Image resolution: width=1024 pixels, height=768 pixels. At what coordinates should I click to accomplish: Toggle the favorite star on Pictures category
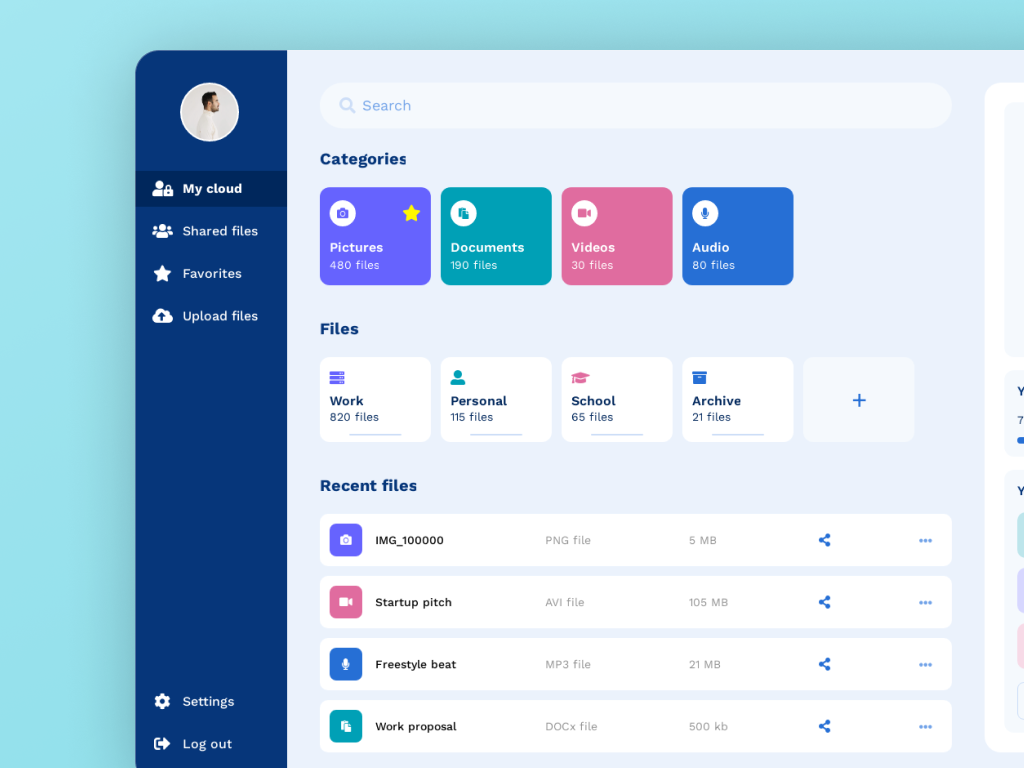[411, 213]
